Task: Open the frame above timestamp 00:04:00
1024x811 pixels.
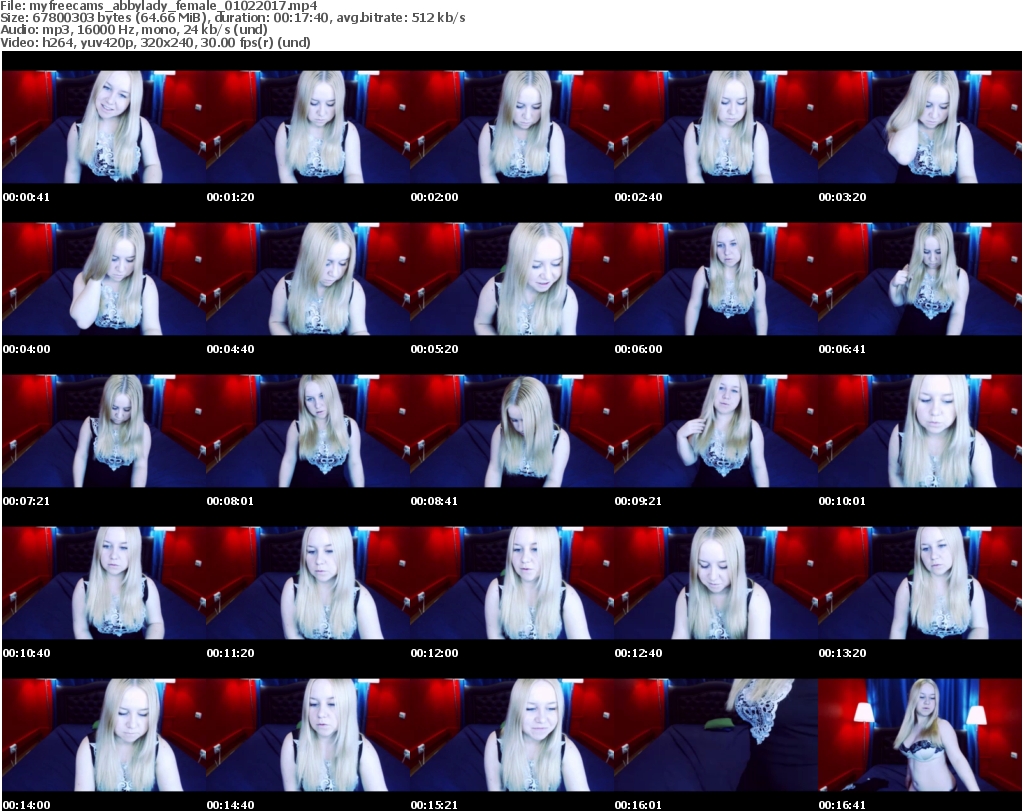Action: point(104,279)
